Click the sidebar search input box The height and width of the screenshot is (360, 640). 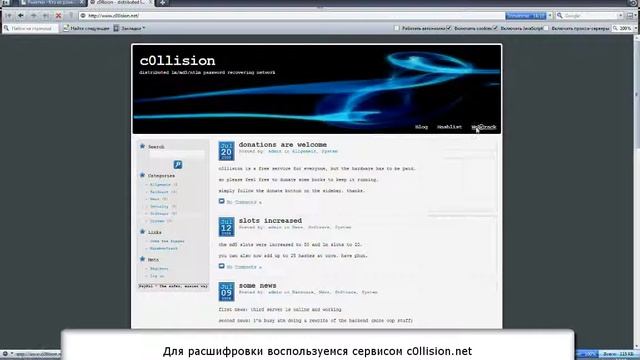[x=177, y=155]
